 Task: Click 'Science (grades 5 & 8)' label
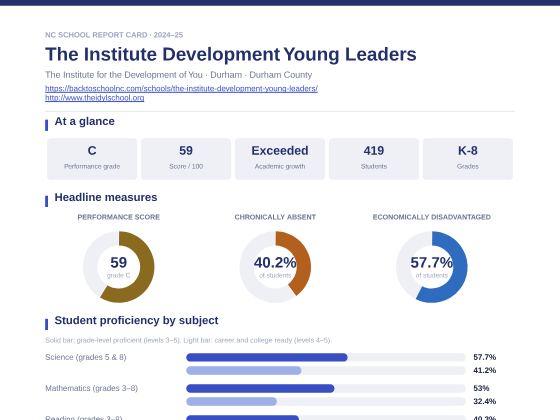pyautogui.click(x=86, y=357)
